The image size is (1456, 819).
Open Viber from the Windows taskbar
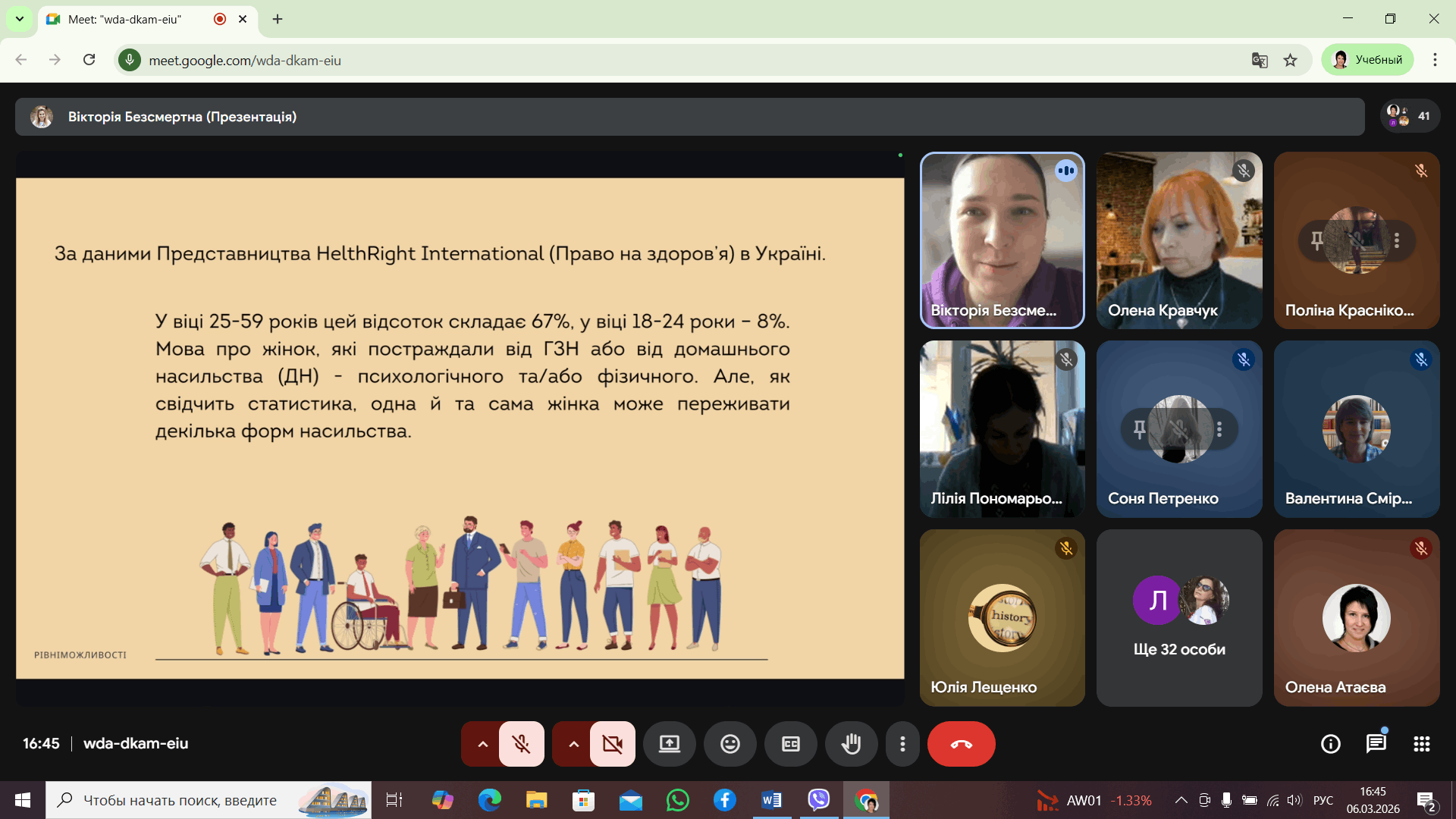(x=818, y=799)
